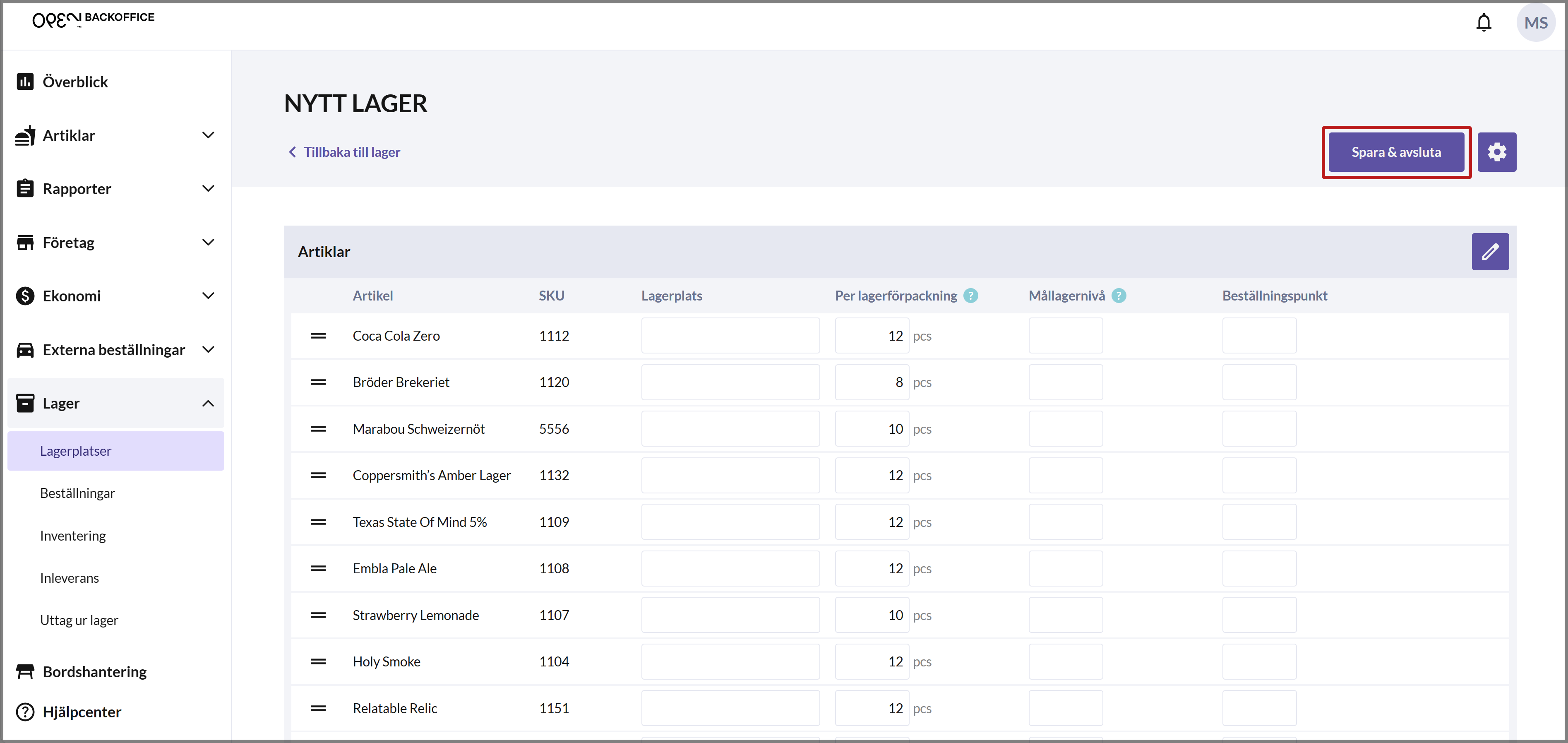Image resolution: width=1568 pixels, height=743 pixels.
Task: Open the settings gear button
Action: (1496, 151)
